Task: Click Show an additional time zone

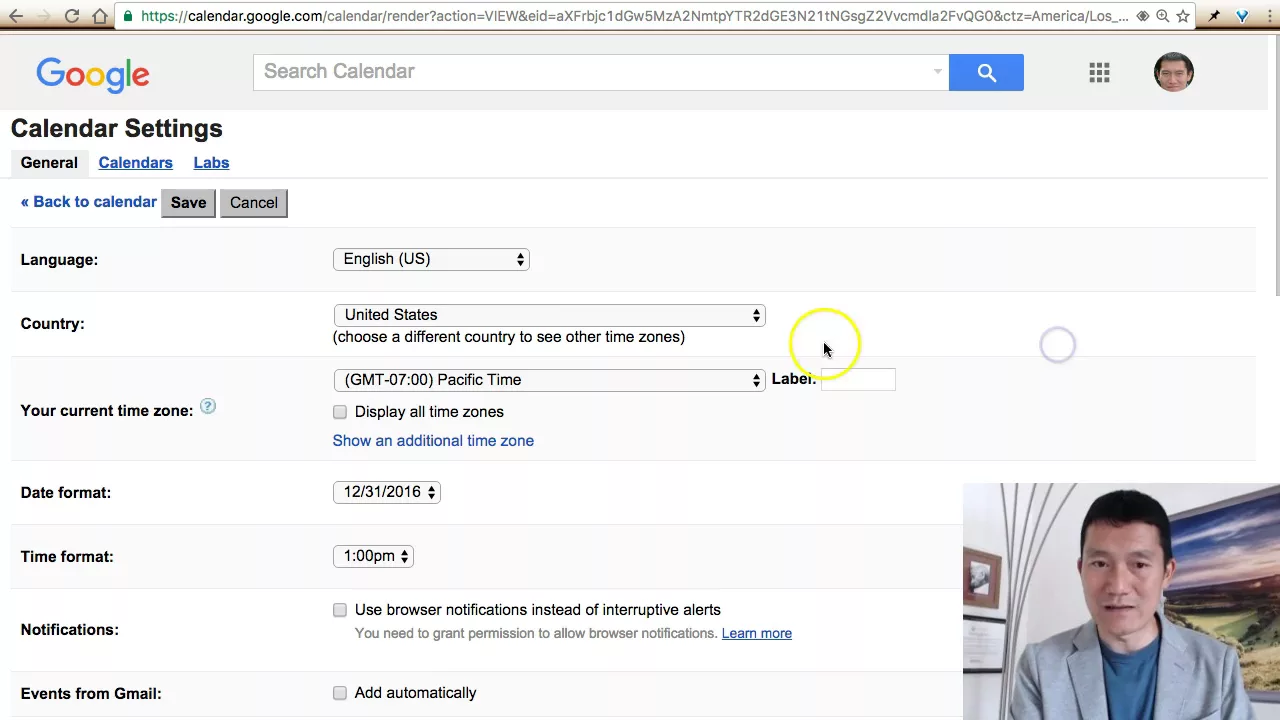Action: (x=433, y=441)
